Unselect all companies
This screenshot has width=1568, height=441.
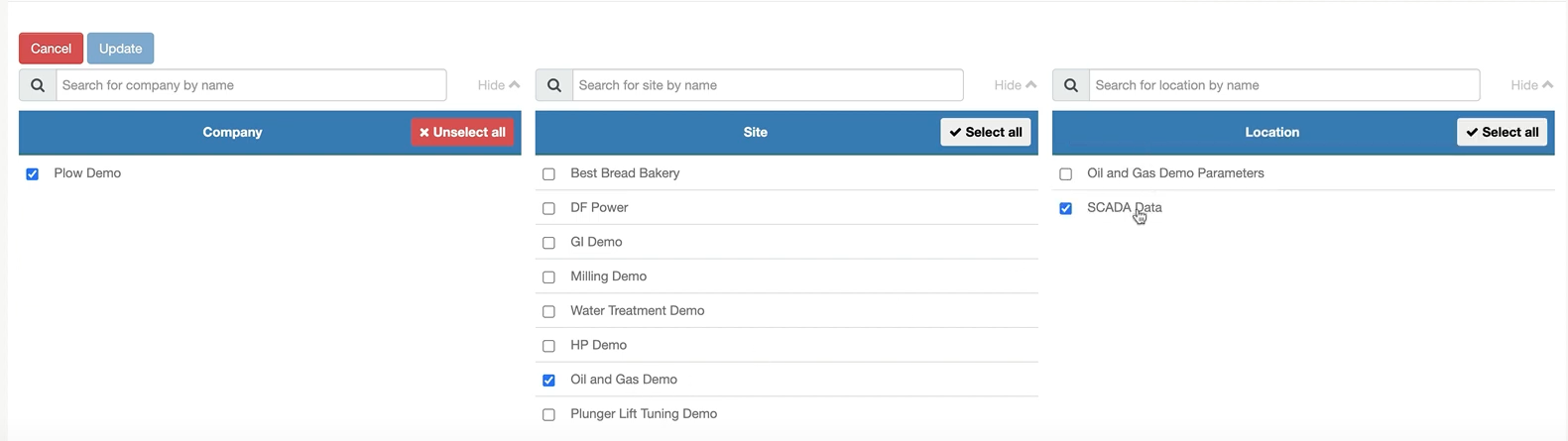(462, 132)
